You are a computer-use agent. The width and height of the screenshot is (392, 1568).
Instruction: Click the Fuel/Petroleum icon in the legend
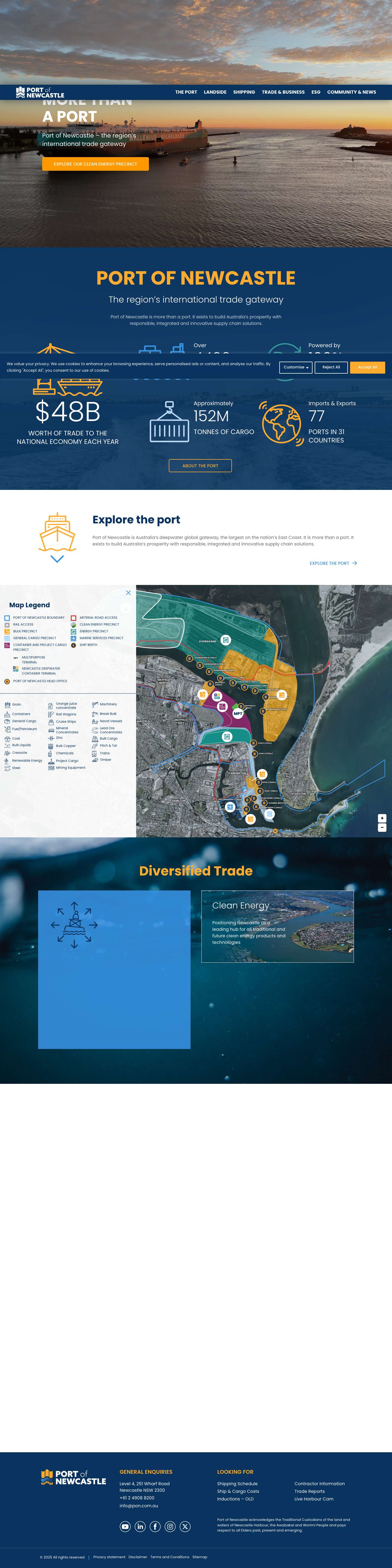7,729
